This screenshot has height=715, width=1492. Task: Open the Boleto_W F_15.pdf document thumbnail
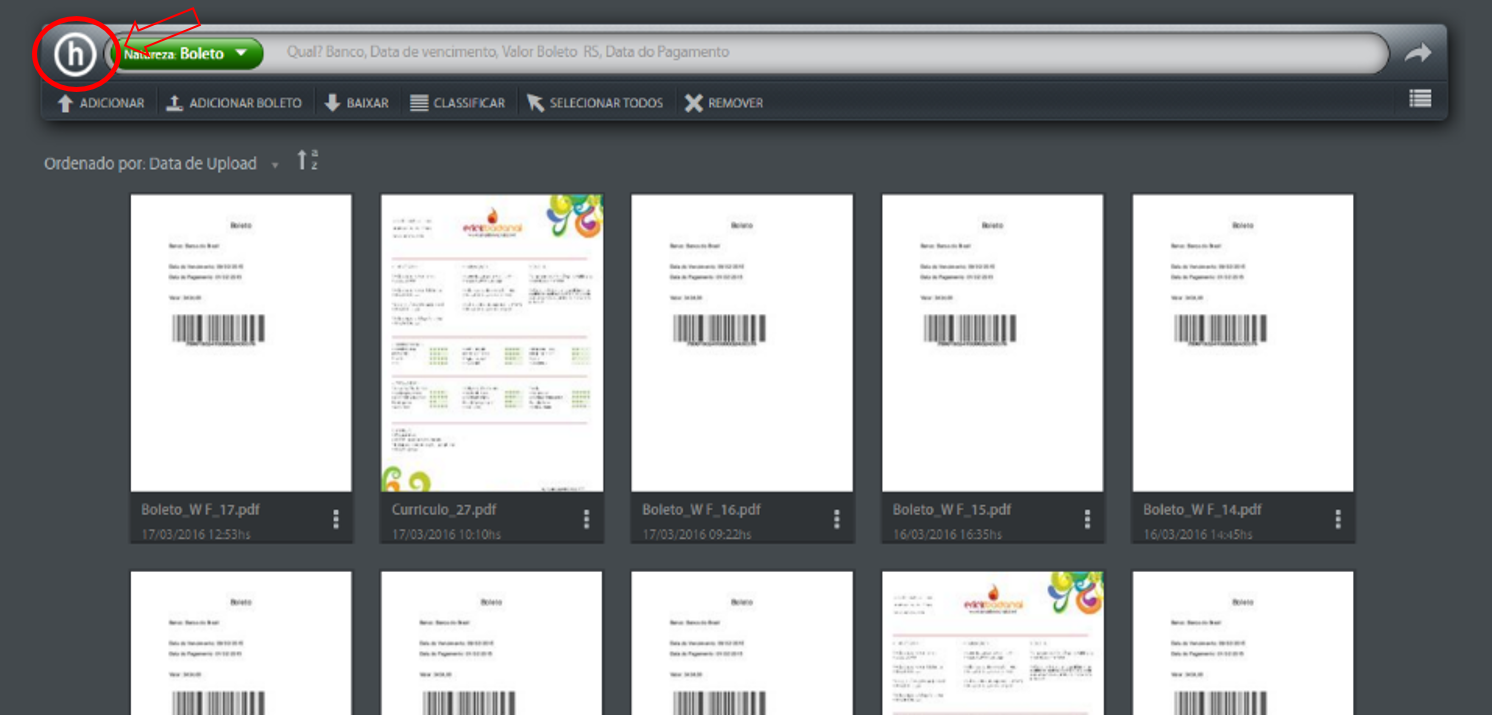992,343
